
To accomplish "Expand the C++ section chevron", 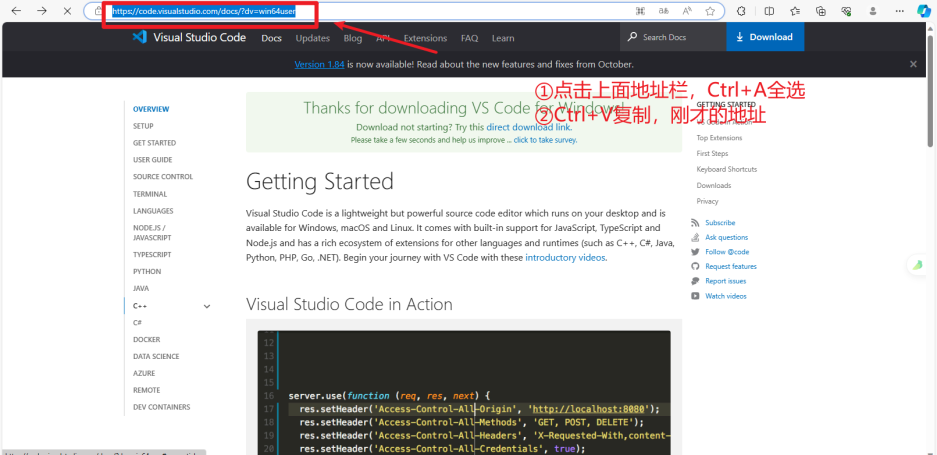I will coord(207,306).
